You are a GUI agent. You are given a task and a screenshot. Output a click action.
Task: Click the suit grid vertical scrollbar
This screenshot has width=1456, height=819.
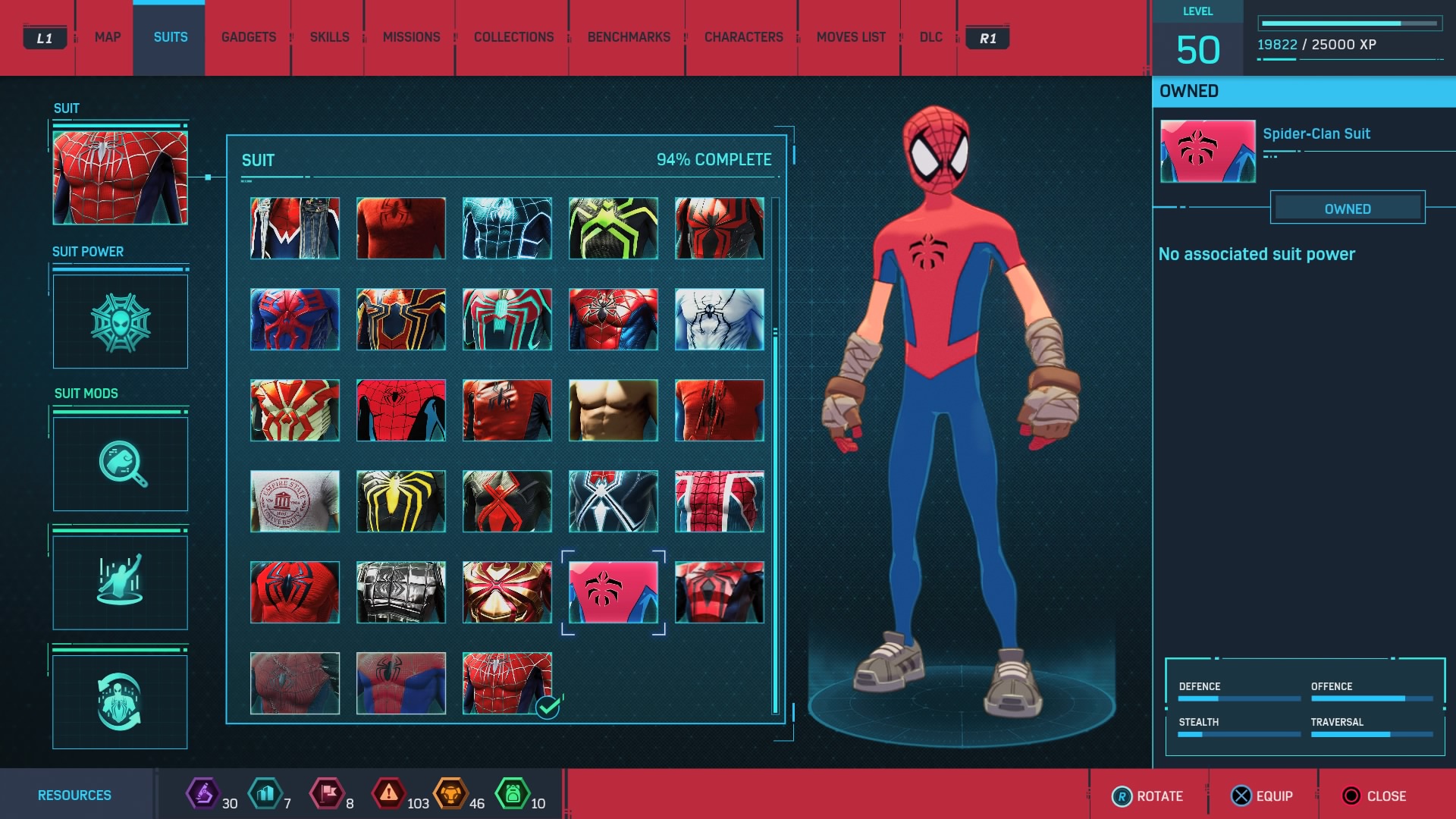point(775,455)
